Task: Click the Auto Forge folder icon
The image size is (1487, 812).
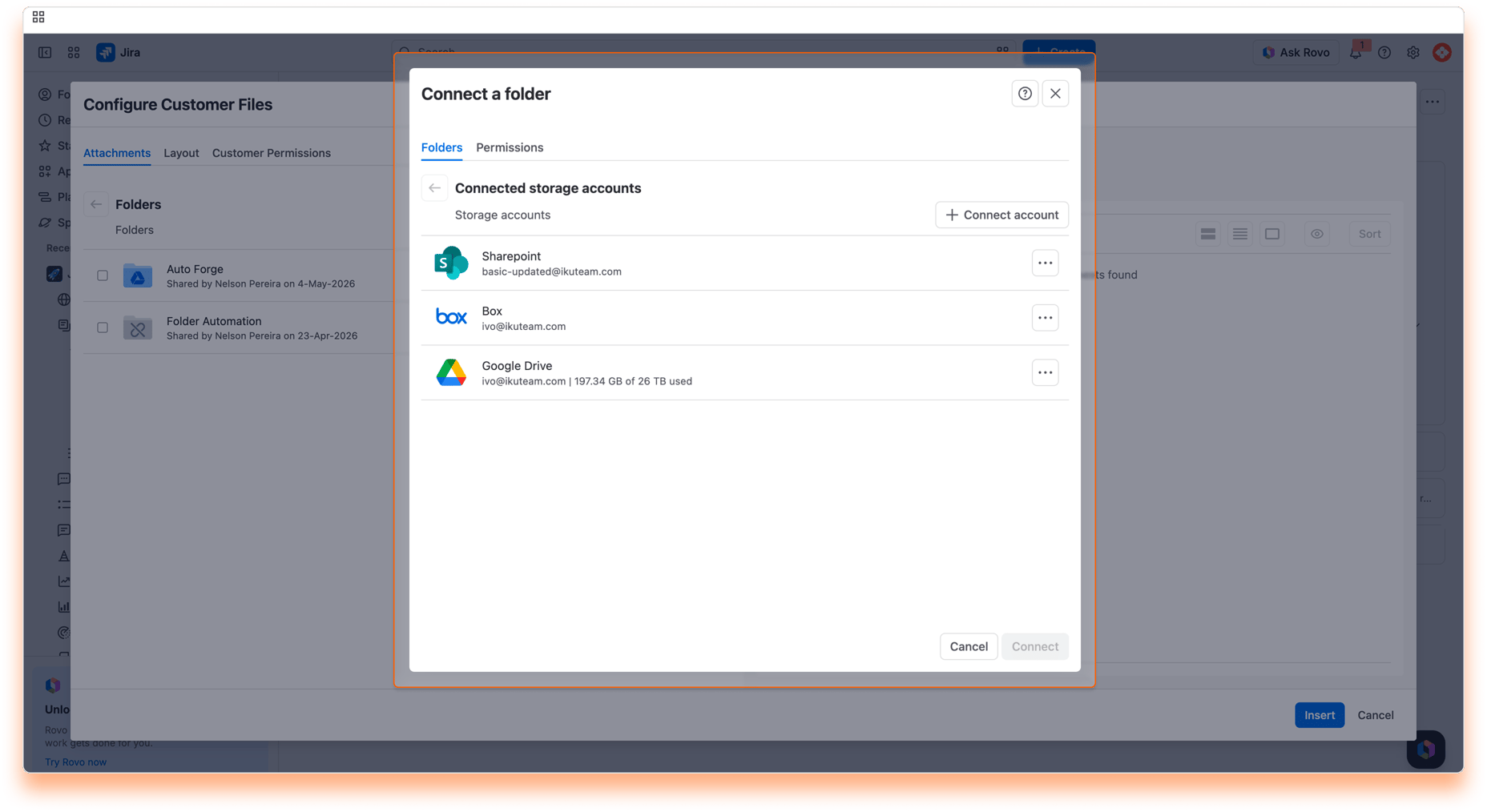Action: tap(138, 275)
